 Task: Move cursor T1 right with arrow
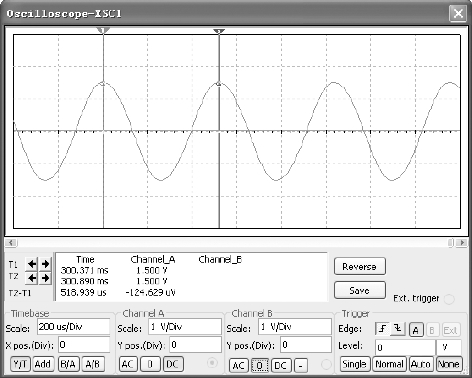point(45,264)
